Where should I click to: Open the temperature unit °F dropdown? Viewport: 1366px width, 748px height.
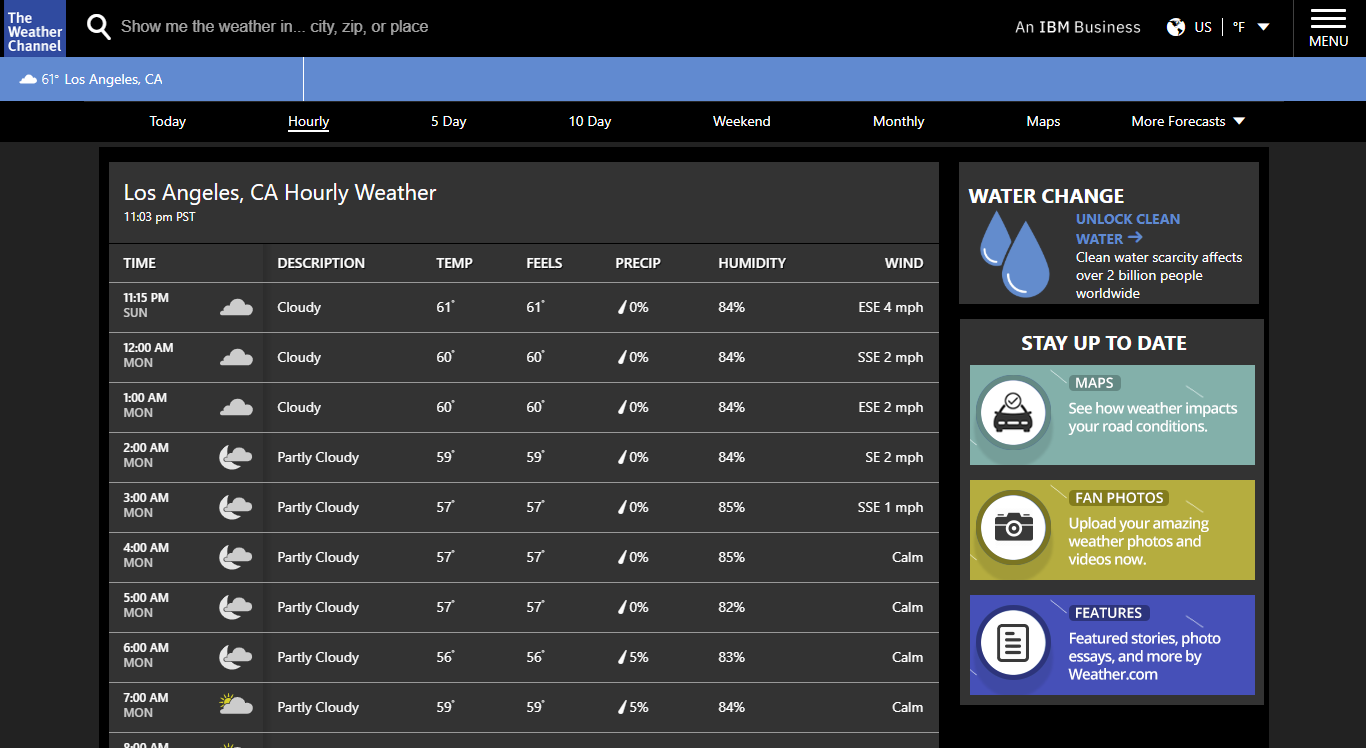coord(1248,27)
